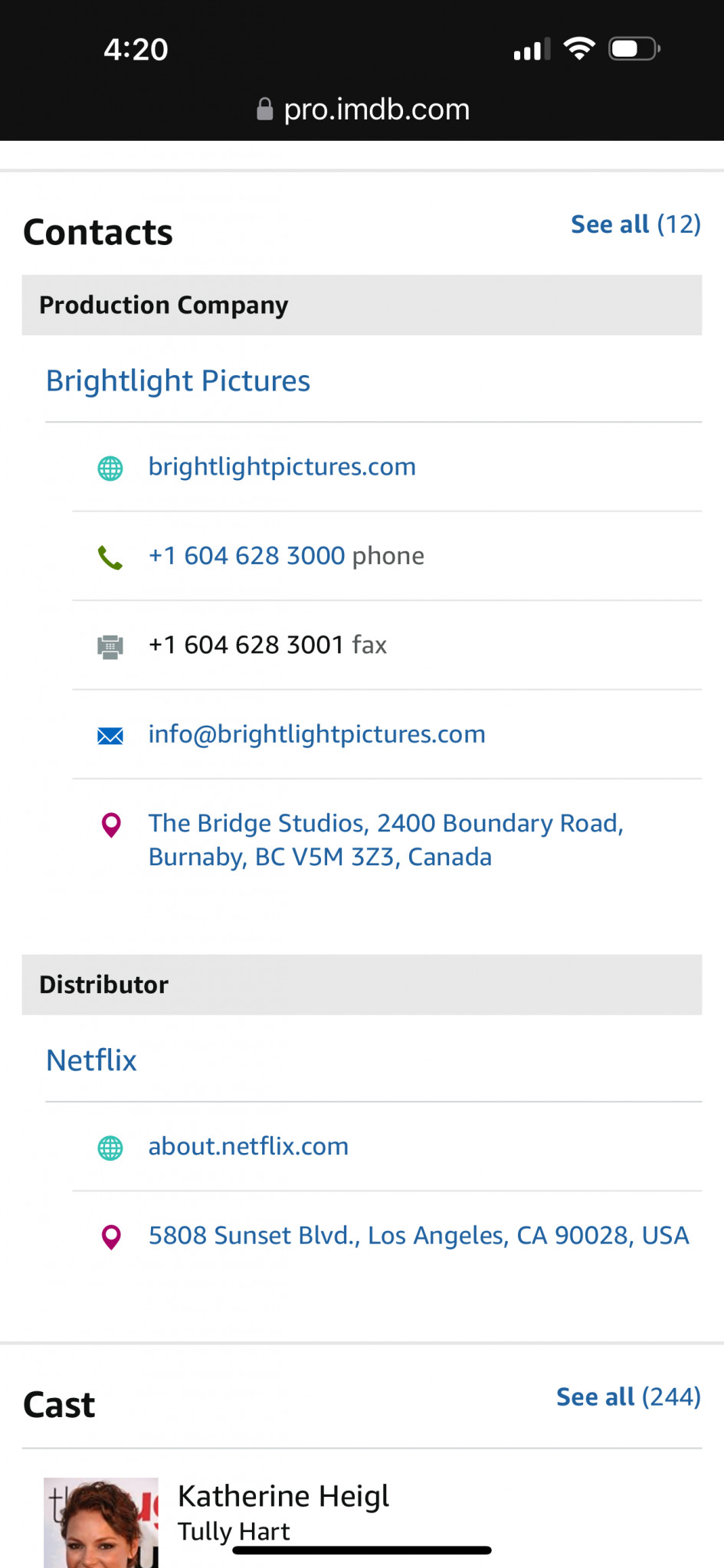Call +1 604 628 3000 phone number
Image resolution: width=724 pixels, height=1568 pixels.
[x=247, y=556]
